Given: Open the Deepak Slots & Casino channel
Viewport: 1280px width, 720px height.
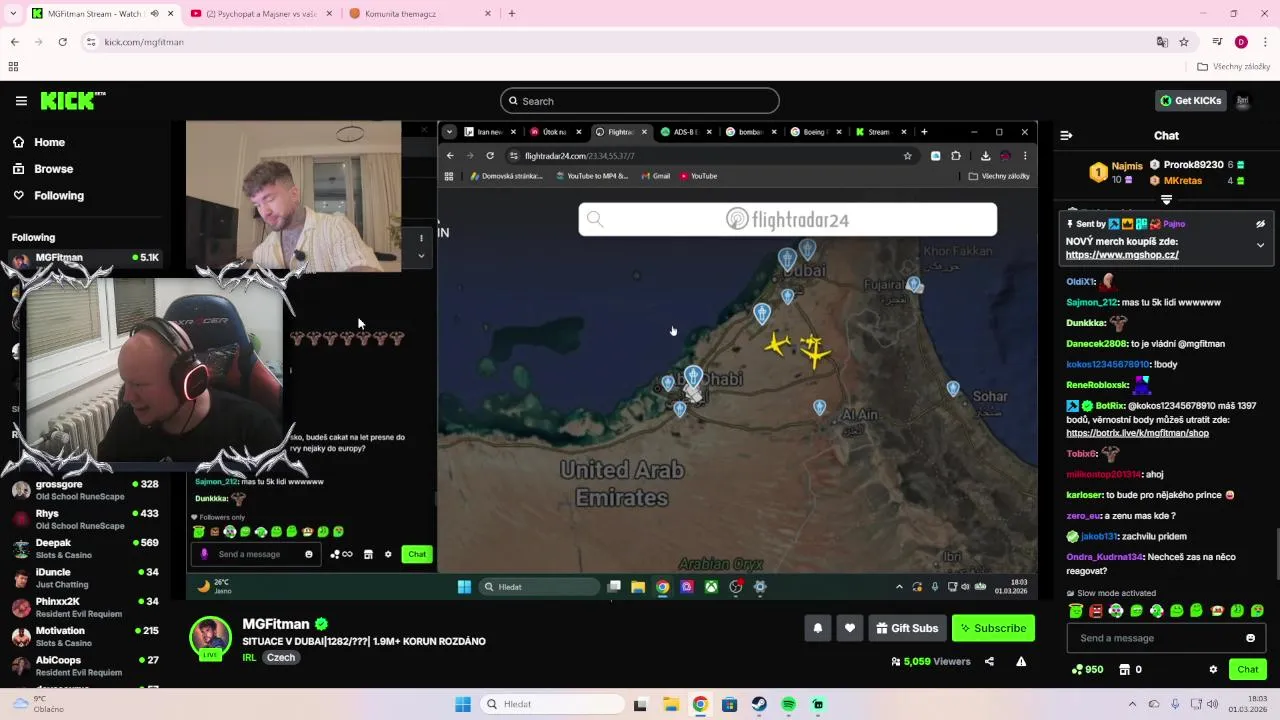Looking at the screenshot, I should [85, 548].
